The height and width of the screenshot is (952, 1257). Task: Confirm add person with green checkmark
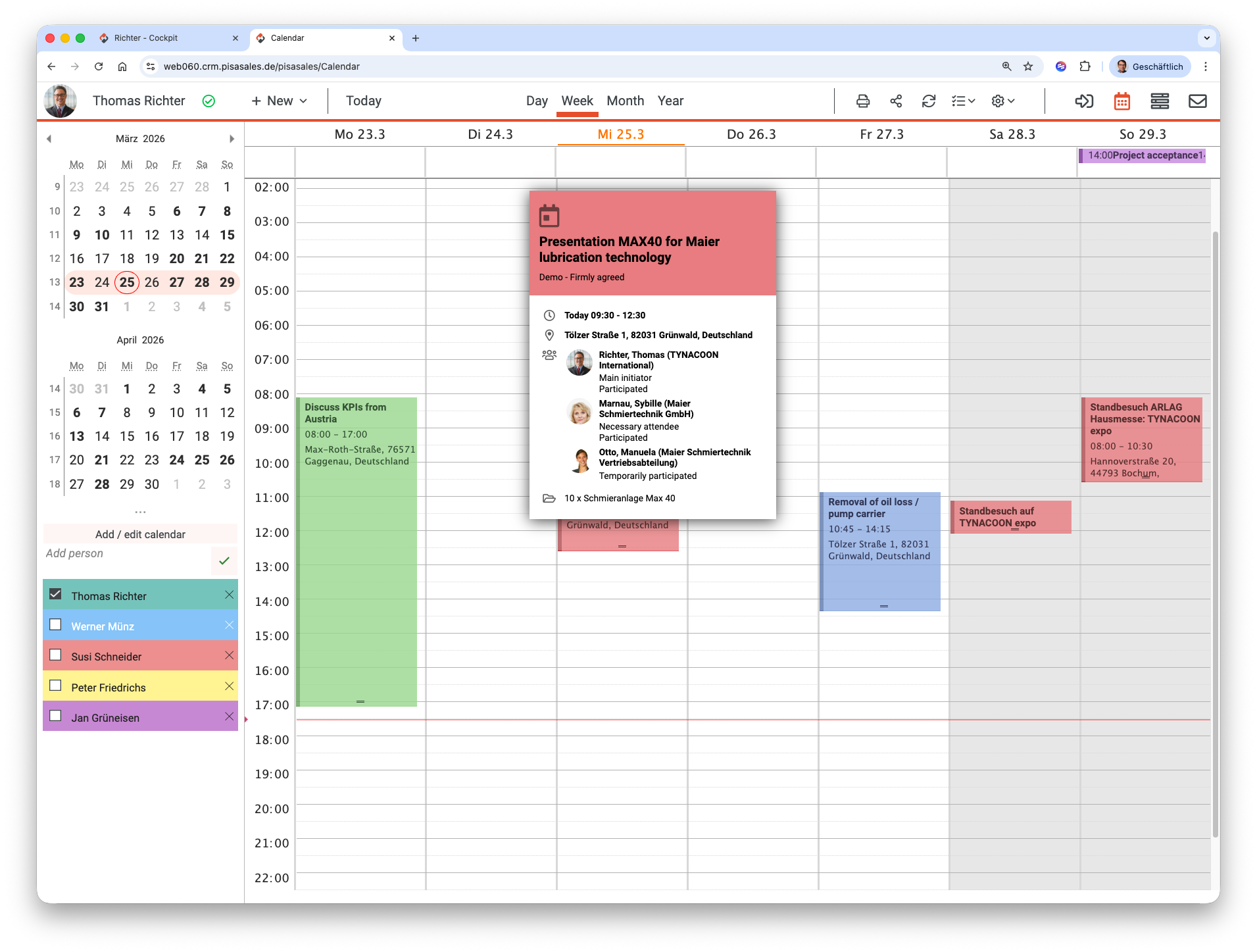click(224, 561)
